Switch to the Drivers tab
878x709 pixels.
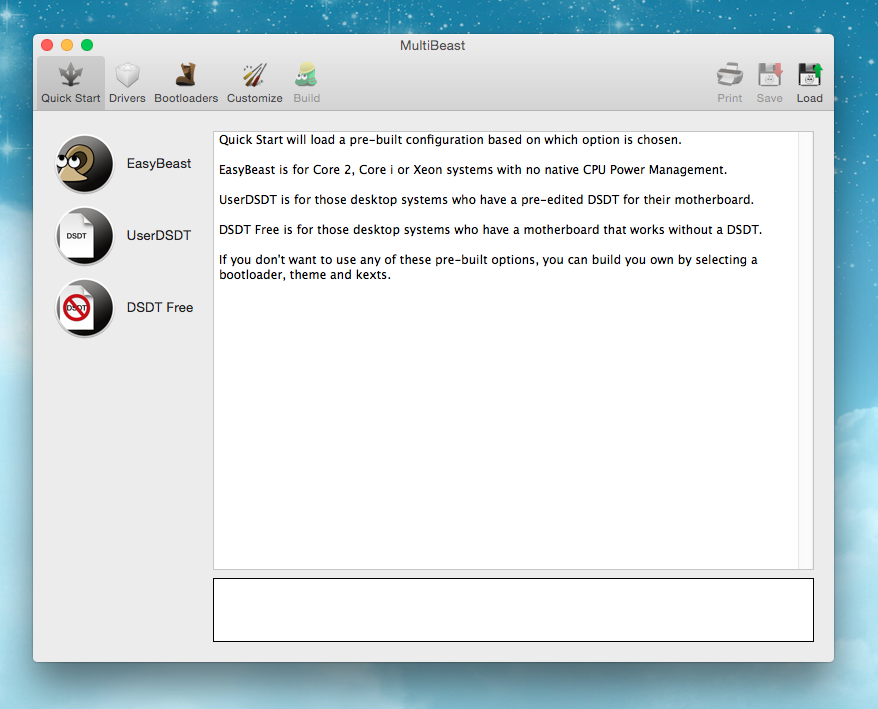pos(127,82)
